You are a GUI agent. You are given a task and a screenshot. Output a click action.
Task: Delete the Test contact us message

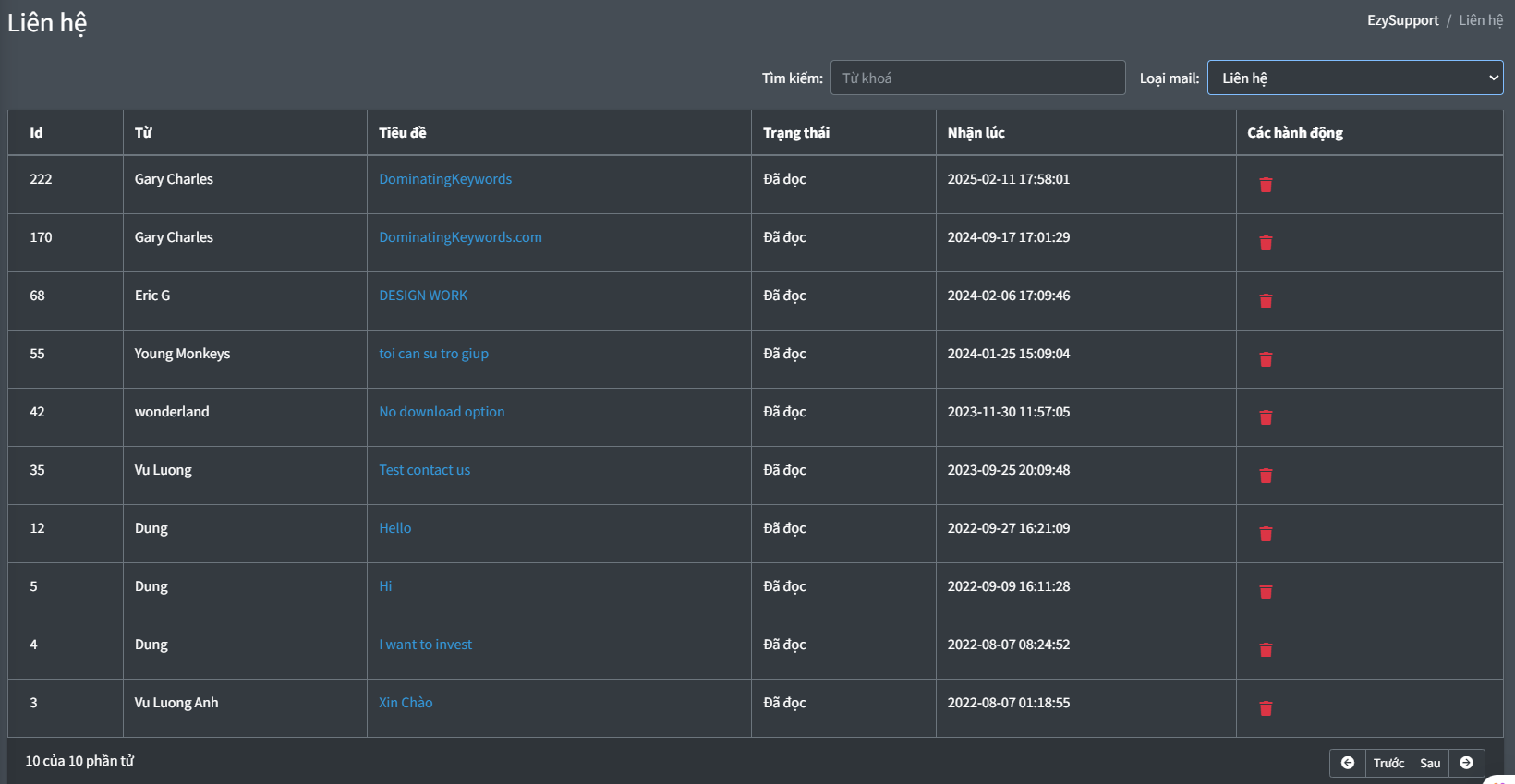pos(1266,476)
